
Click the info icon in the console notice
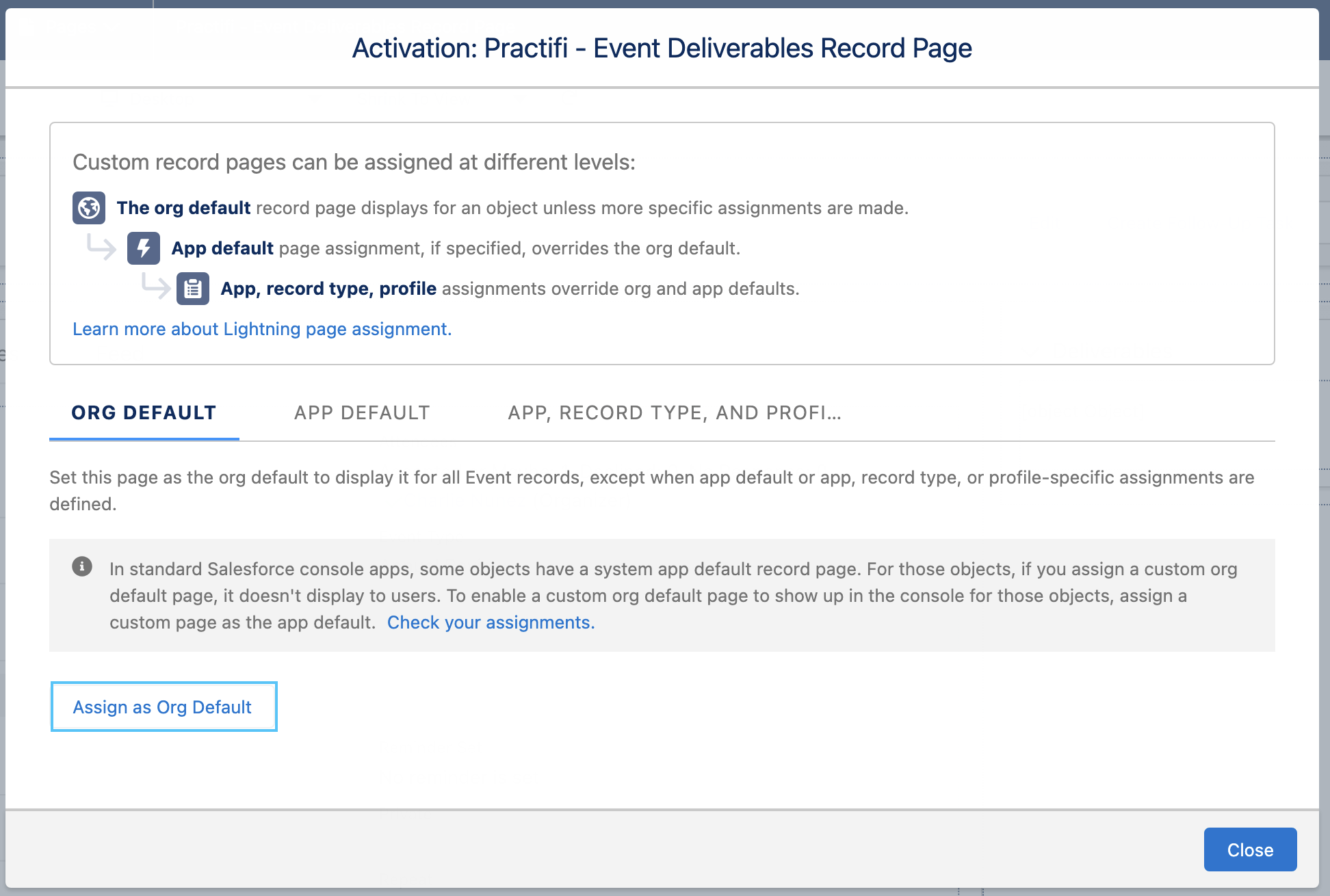[82, 566]
